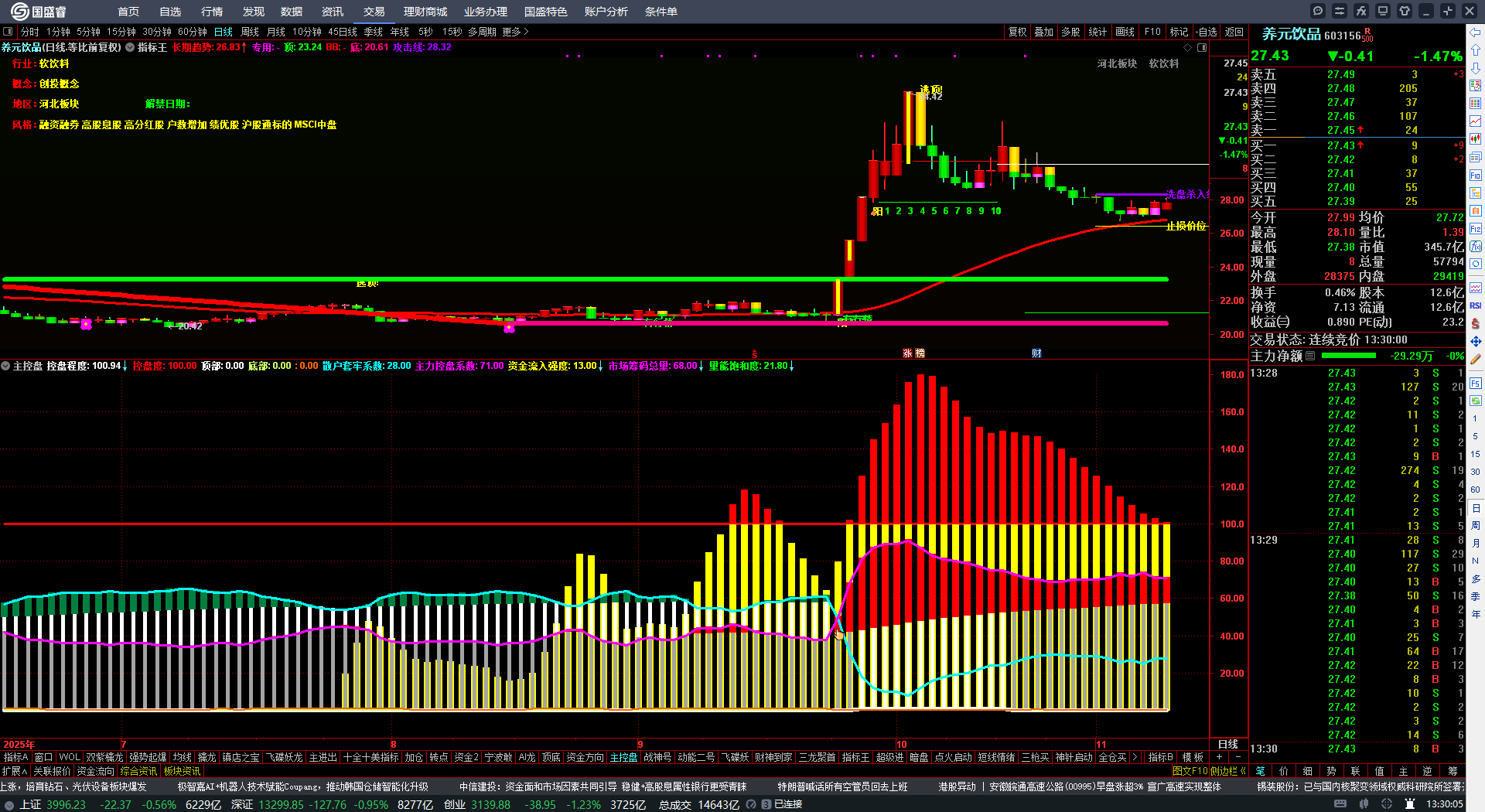Viewport: 1485px width, 812px height.
Task: Switch to the 60分钟 period
Action: [193, 32]
